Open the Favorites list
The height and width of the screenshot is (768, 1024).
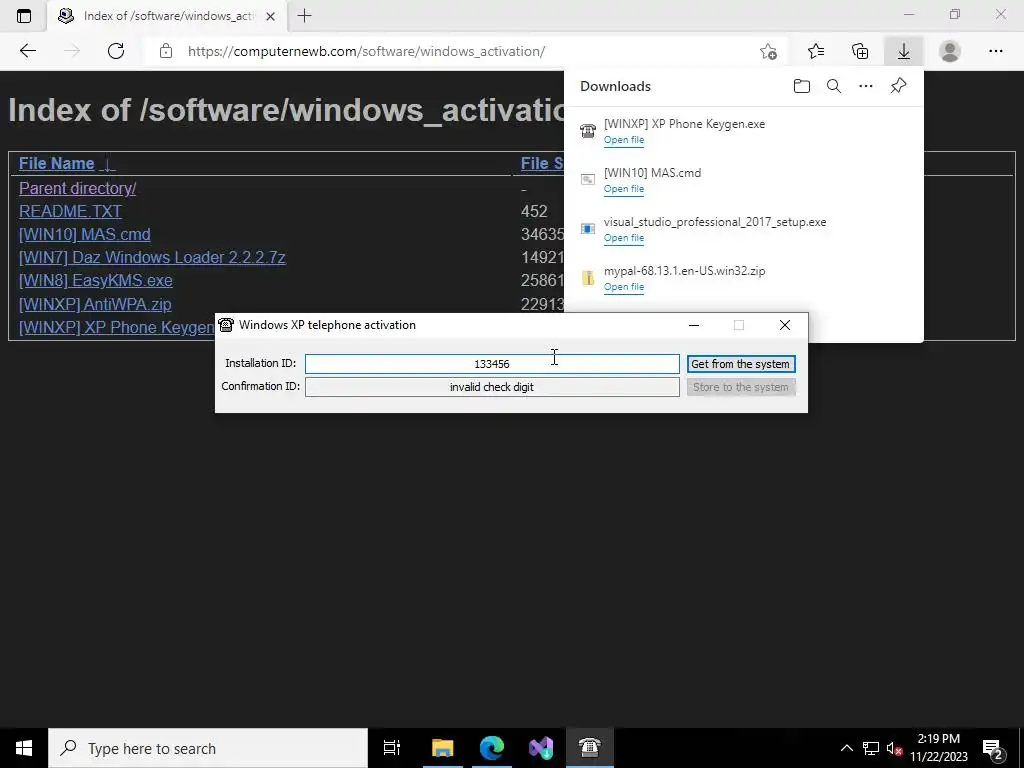816,51
